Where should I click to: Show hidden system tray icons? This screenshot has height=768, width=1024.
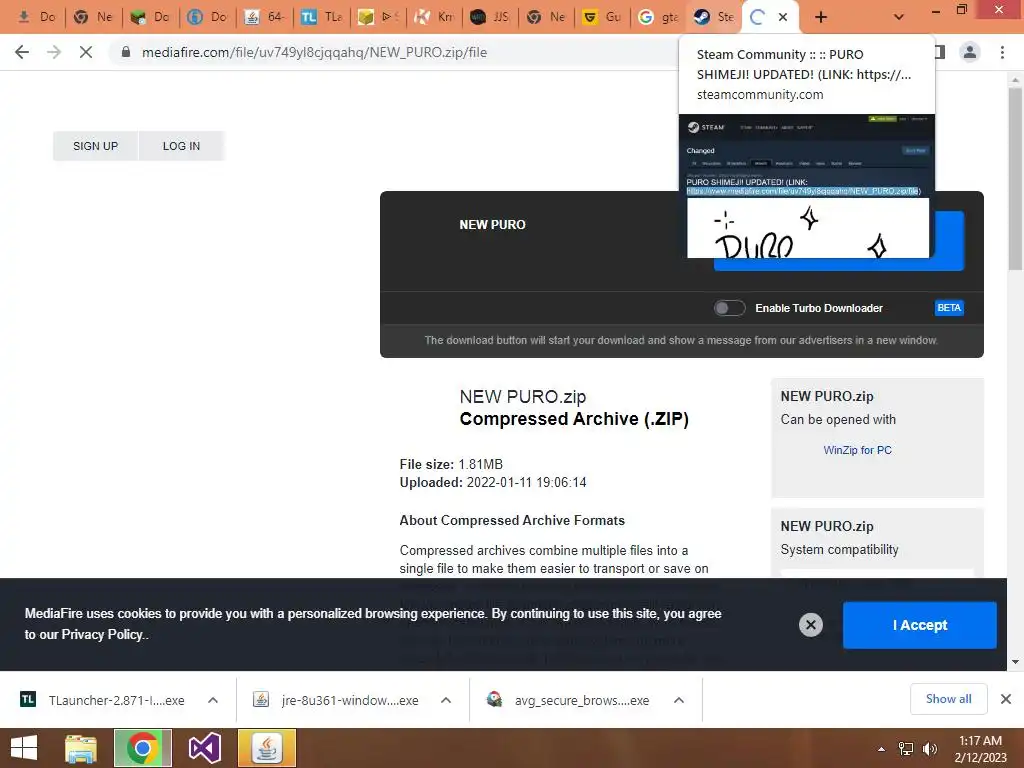[881, 749]
